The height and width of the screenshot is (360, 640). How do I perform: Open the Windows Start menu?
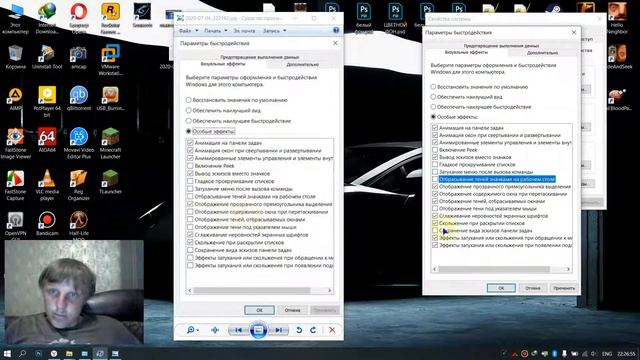point(7,353)
